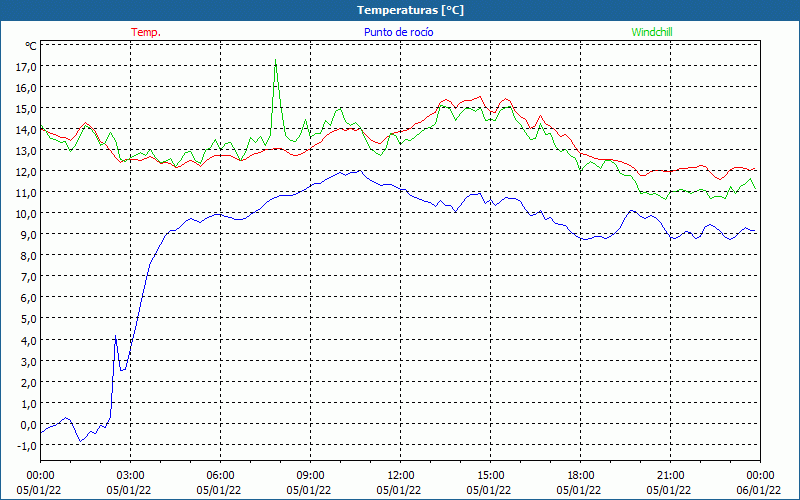This screenshot has width=800, height=500.
Task: Click the '18:00' time label on the x-axis
Action: [x=580, y=476]
